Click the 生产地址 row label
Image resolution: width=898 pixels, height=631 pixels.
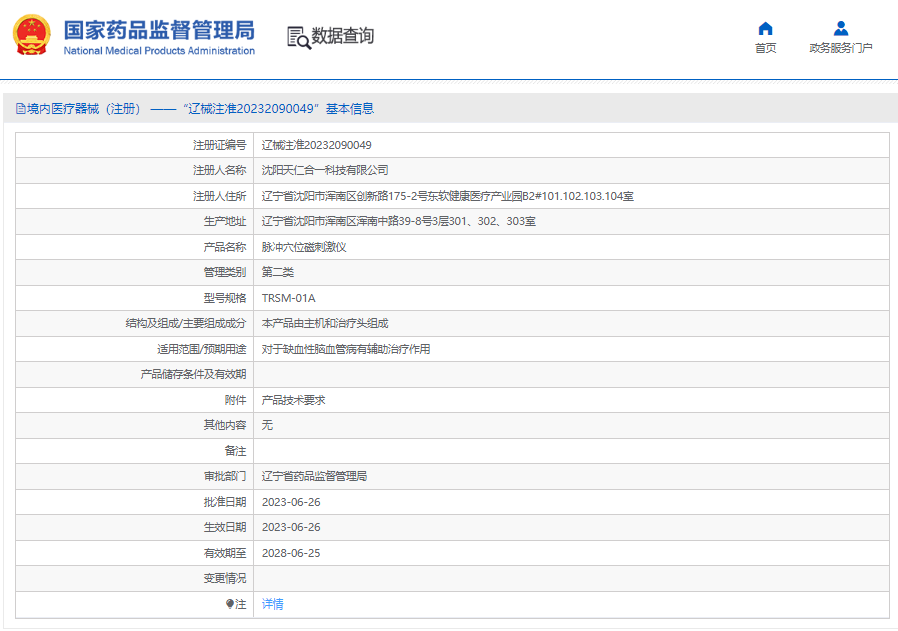point(224,222)
